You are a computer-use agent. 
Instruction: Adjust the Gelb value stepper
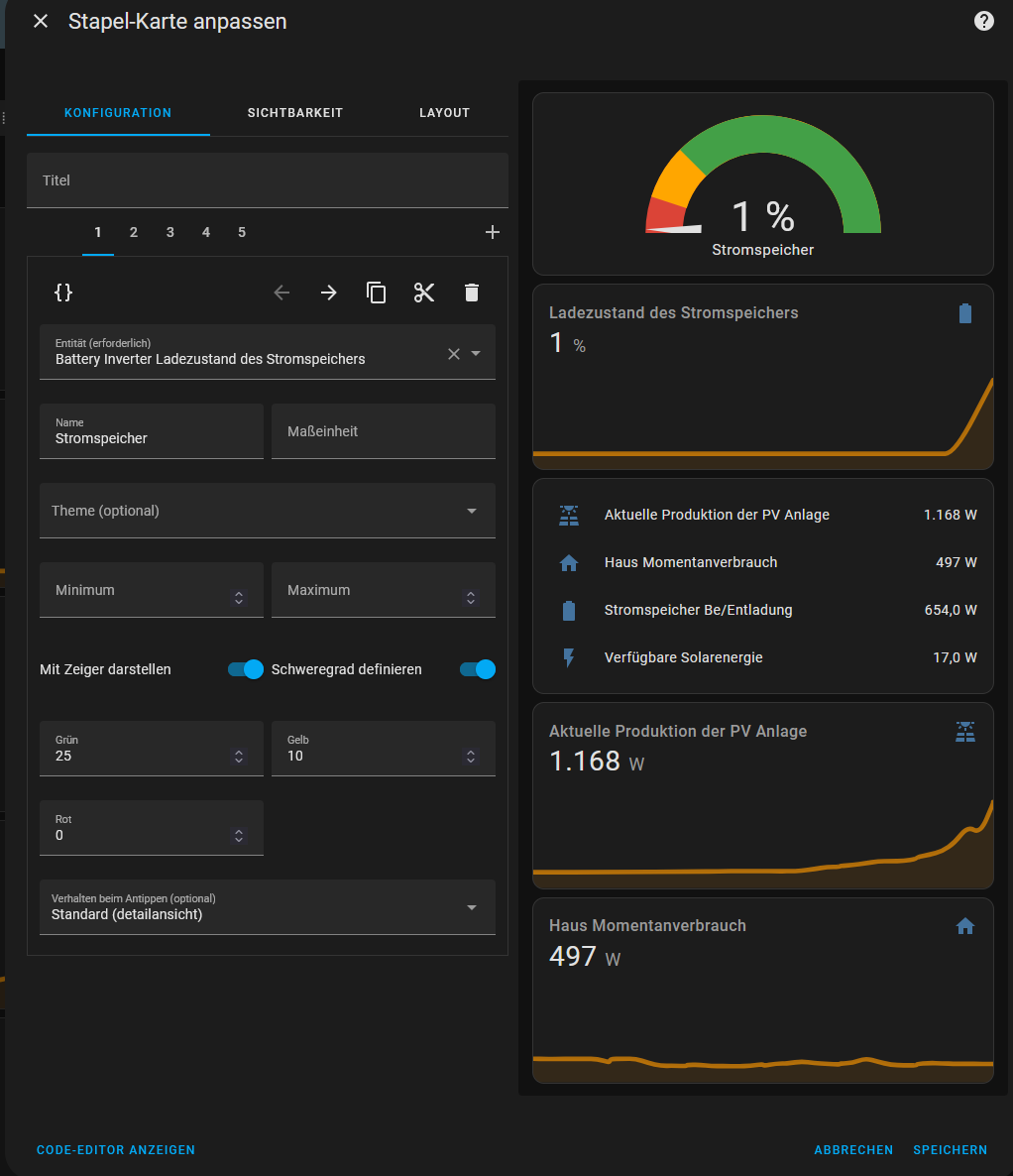pos(471,756)
